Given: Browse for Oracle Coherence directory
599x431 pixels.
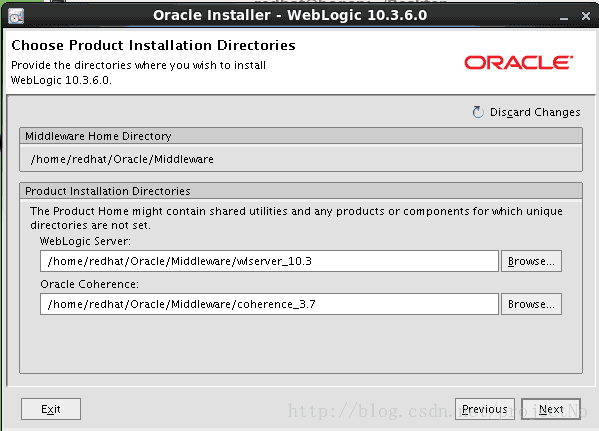Looking at the screenshot, I should [531, 304].
